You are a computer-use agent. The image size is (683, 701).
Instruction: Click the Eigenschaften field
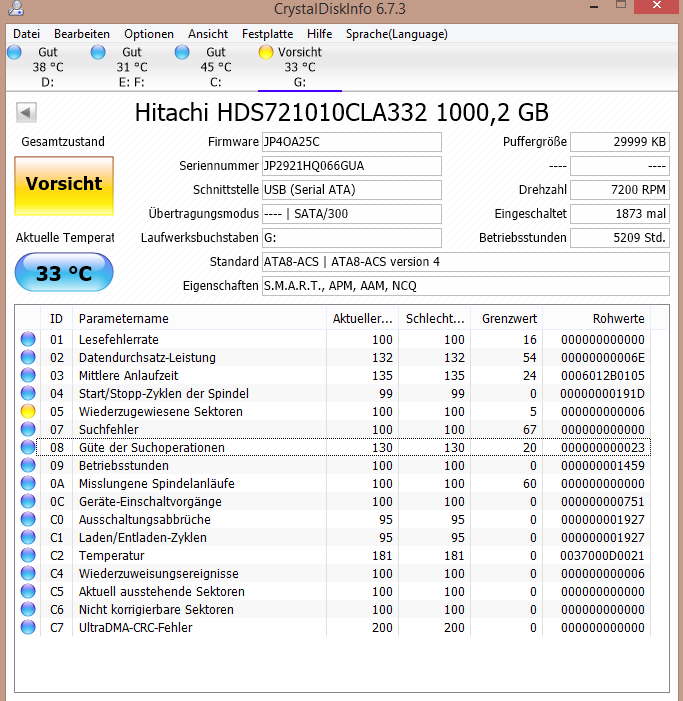click(x=466, y=286)
